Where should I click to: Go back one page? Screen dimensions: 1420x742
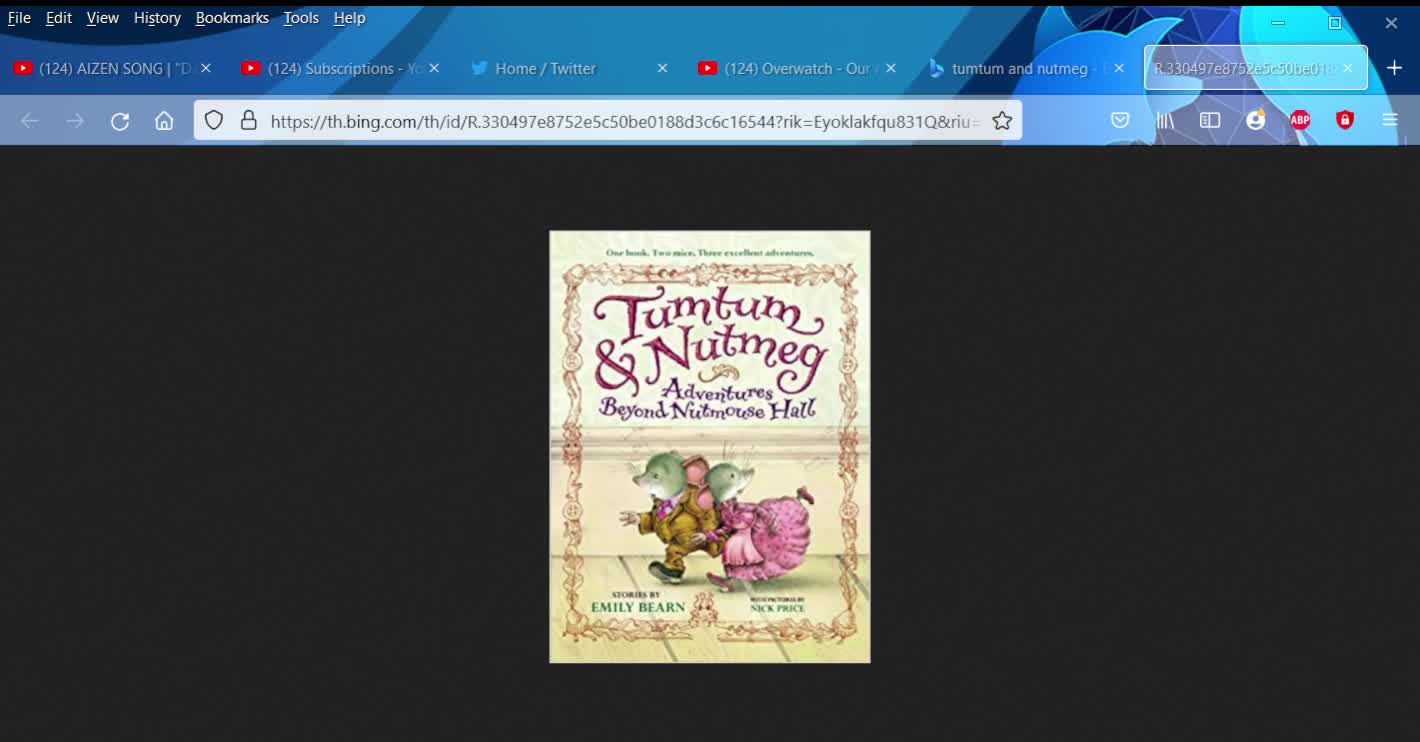click(30, 121)
